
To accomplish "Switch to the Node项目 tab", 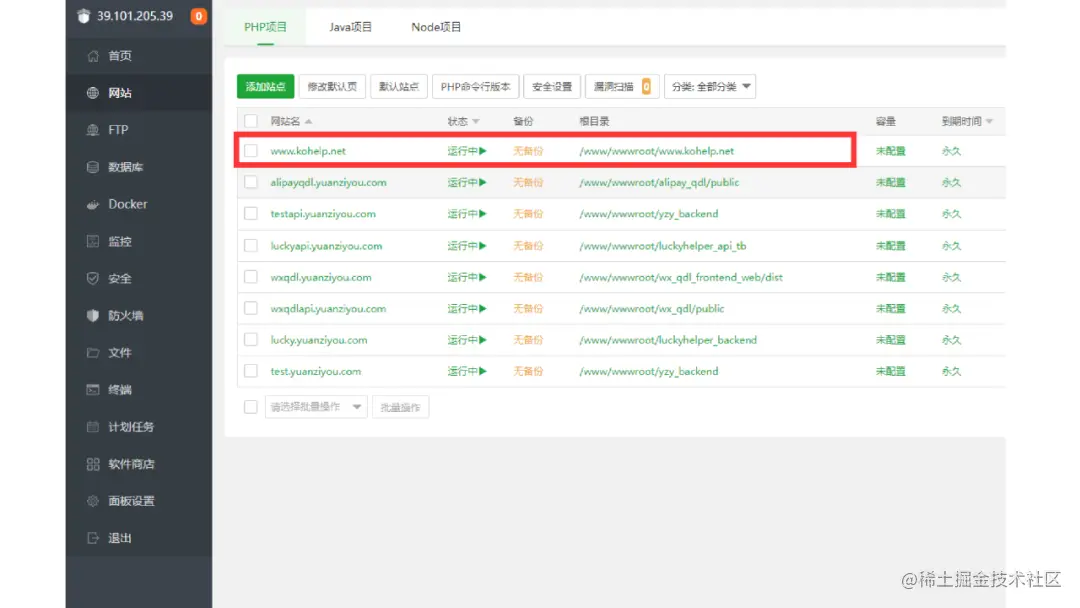I will tap(436, 27).
